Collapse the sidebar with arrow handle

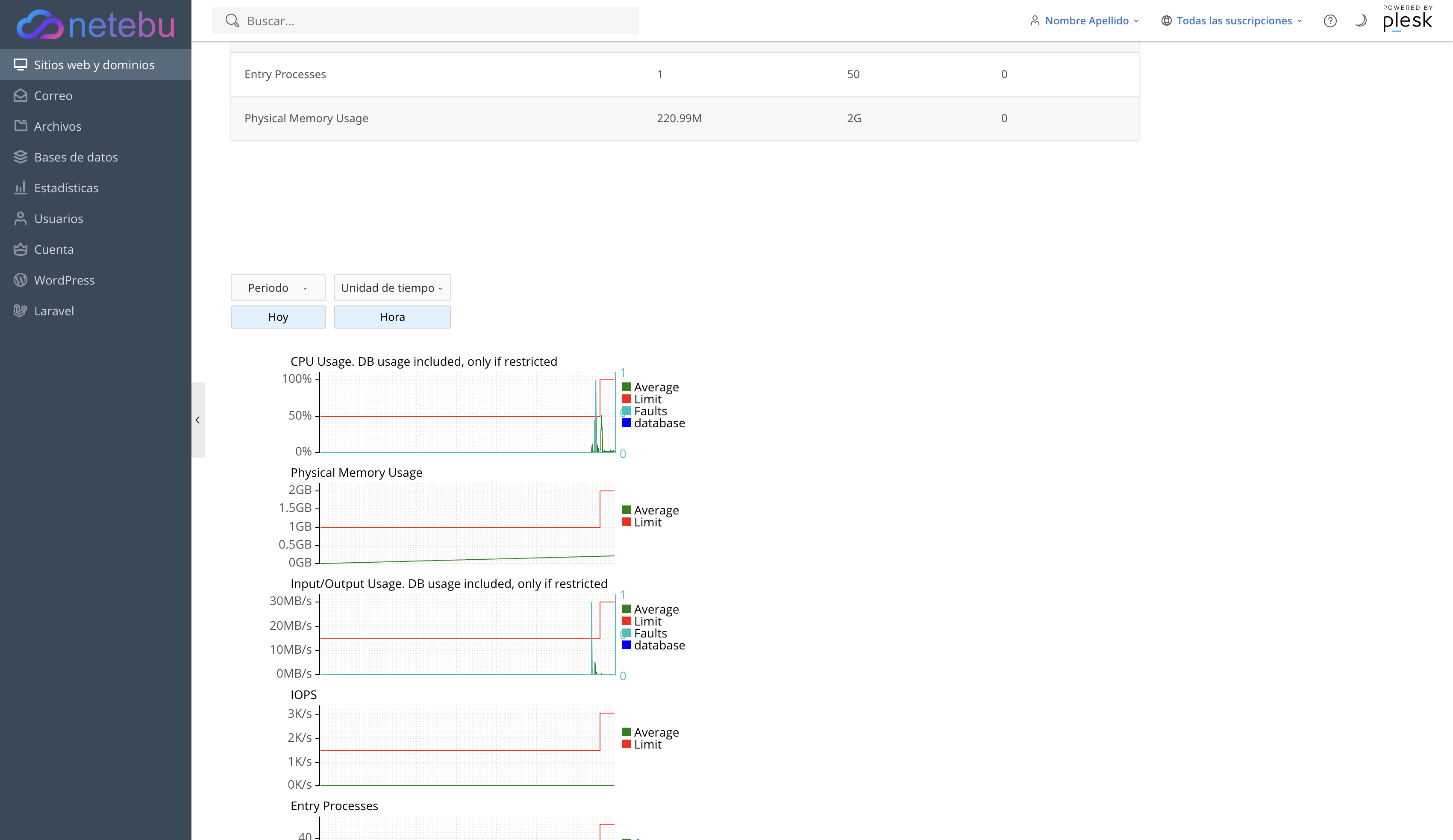point(198,420)
